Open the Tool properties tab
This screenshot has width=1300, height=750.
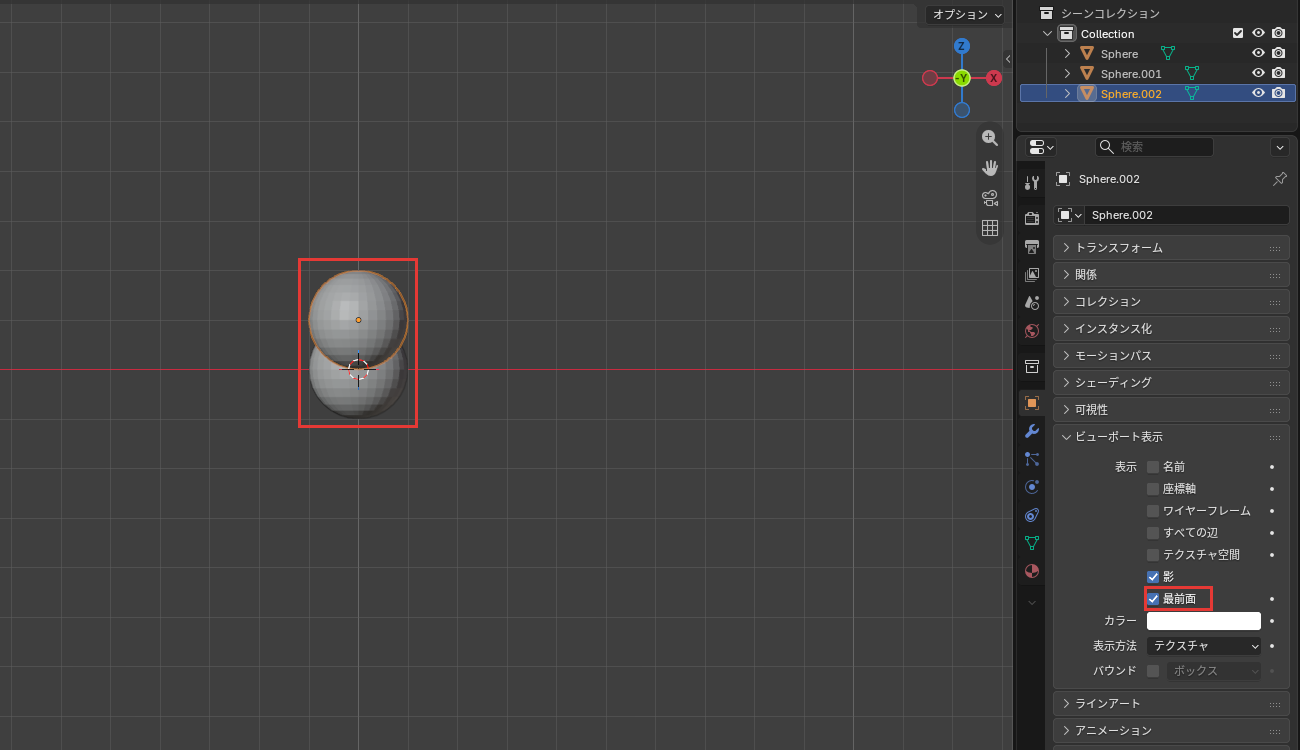(1032, 182)
